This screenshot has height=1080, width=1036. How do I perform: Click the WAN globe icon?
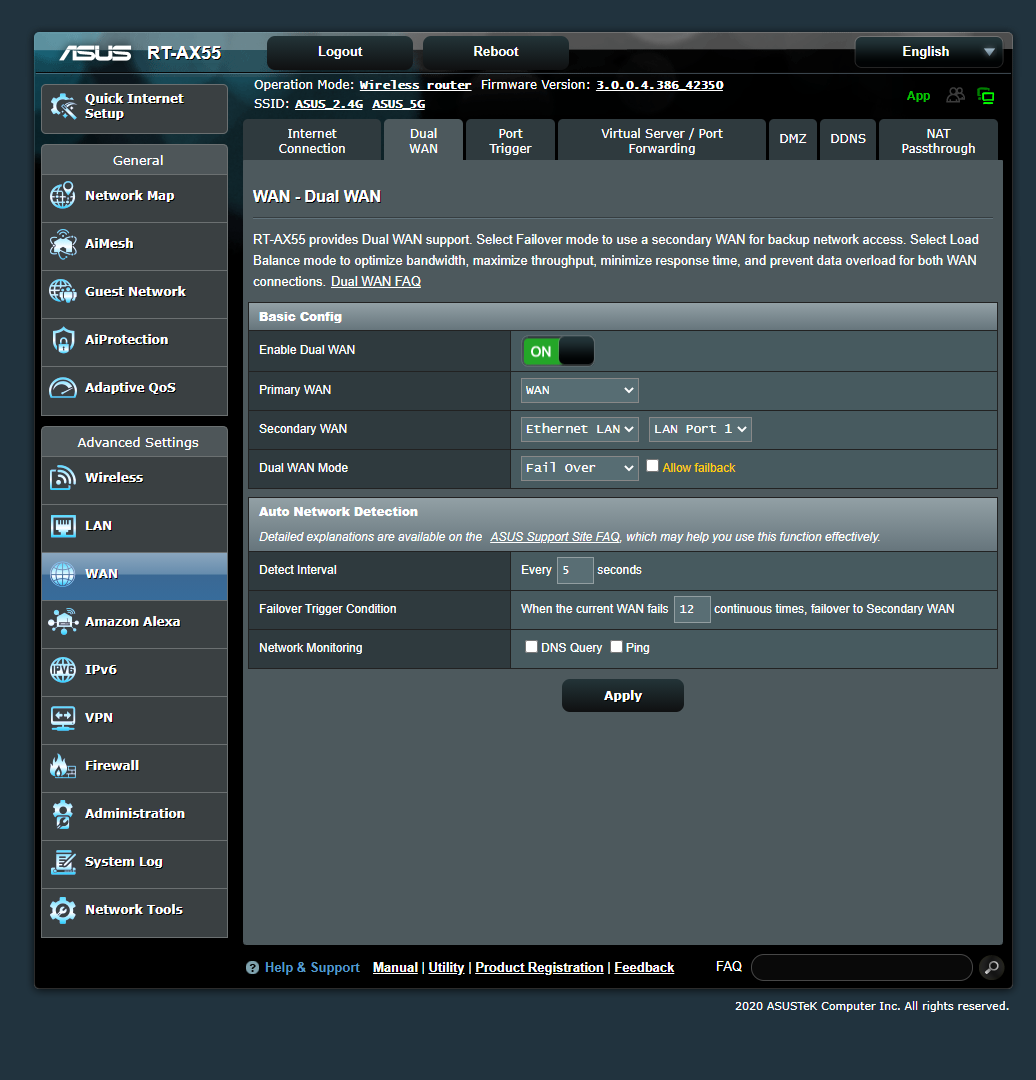coord(63,574)
